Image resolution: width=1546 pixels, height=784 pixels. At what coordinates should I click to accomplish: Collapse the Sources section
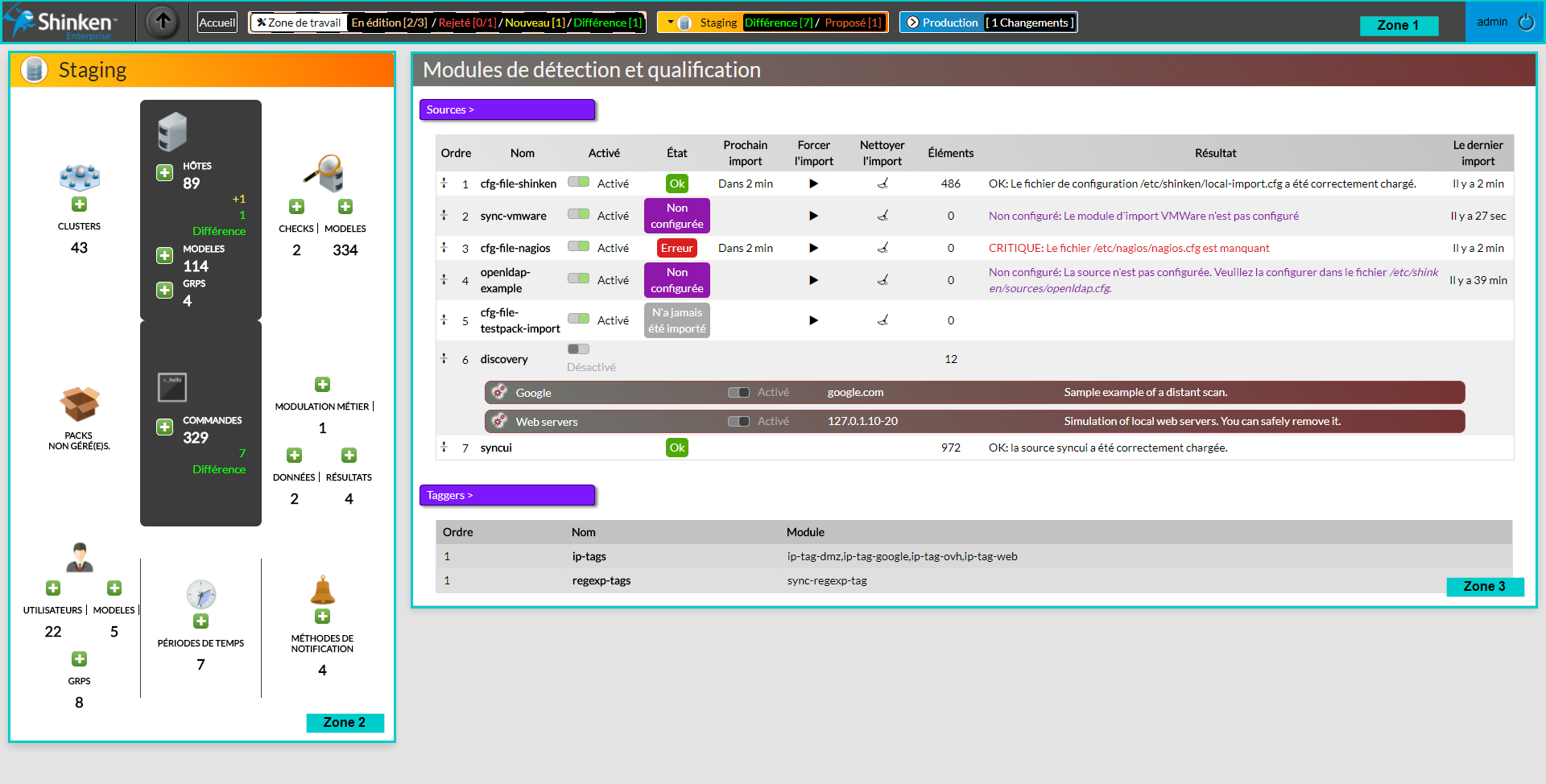coord(506,109)
